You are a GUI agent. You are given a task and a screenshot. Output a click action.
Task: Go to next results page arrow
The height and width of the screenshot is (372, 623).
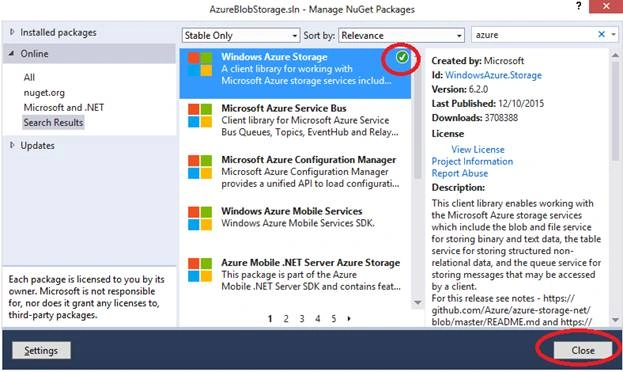(349, 318)
